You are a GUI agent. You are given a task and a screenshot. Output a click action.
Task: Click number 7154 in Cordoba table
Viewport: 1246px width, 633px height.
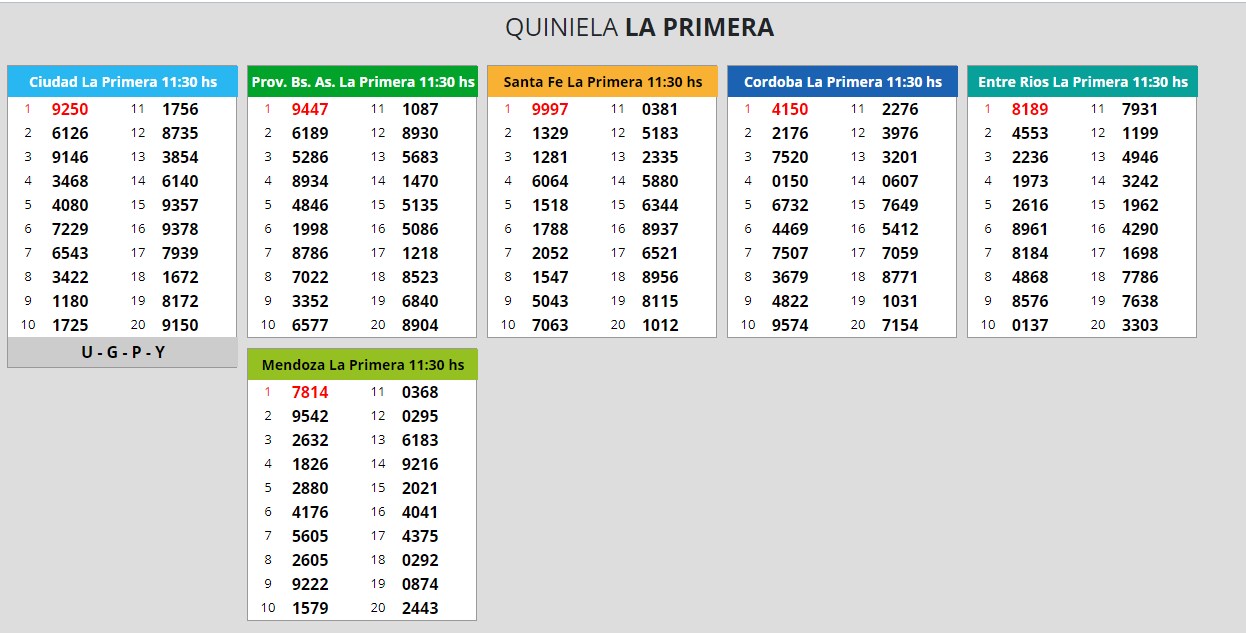point(900,325)
